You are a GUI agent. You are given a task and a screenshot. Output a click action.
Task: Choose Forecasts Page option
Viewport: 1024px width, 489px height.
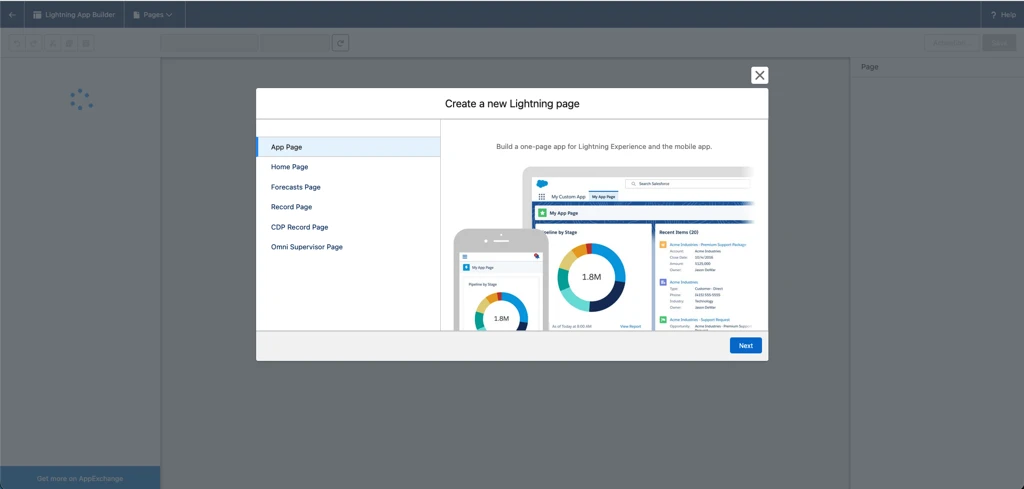348,187
